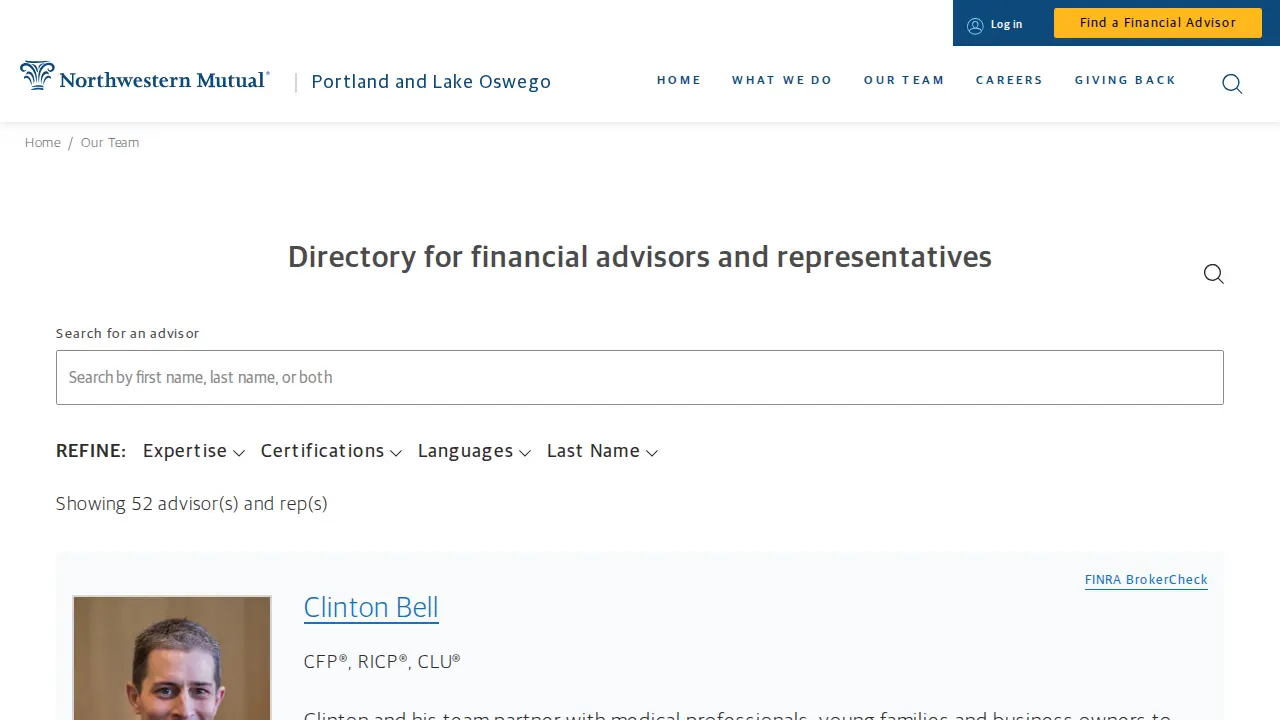The image size is (1280, 720).
Task: Select Our Team in navigation
Action: point(904,80)
